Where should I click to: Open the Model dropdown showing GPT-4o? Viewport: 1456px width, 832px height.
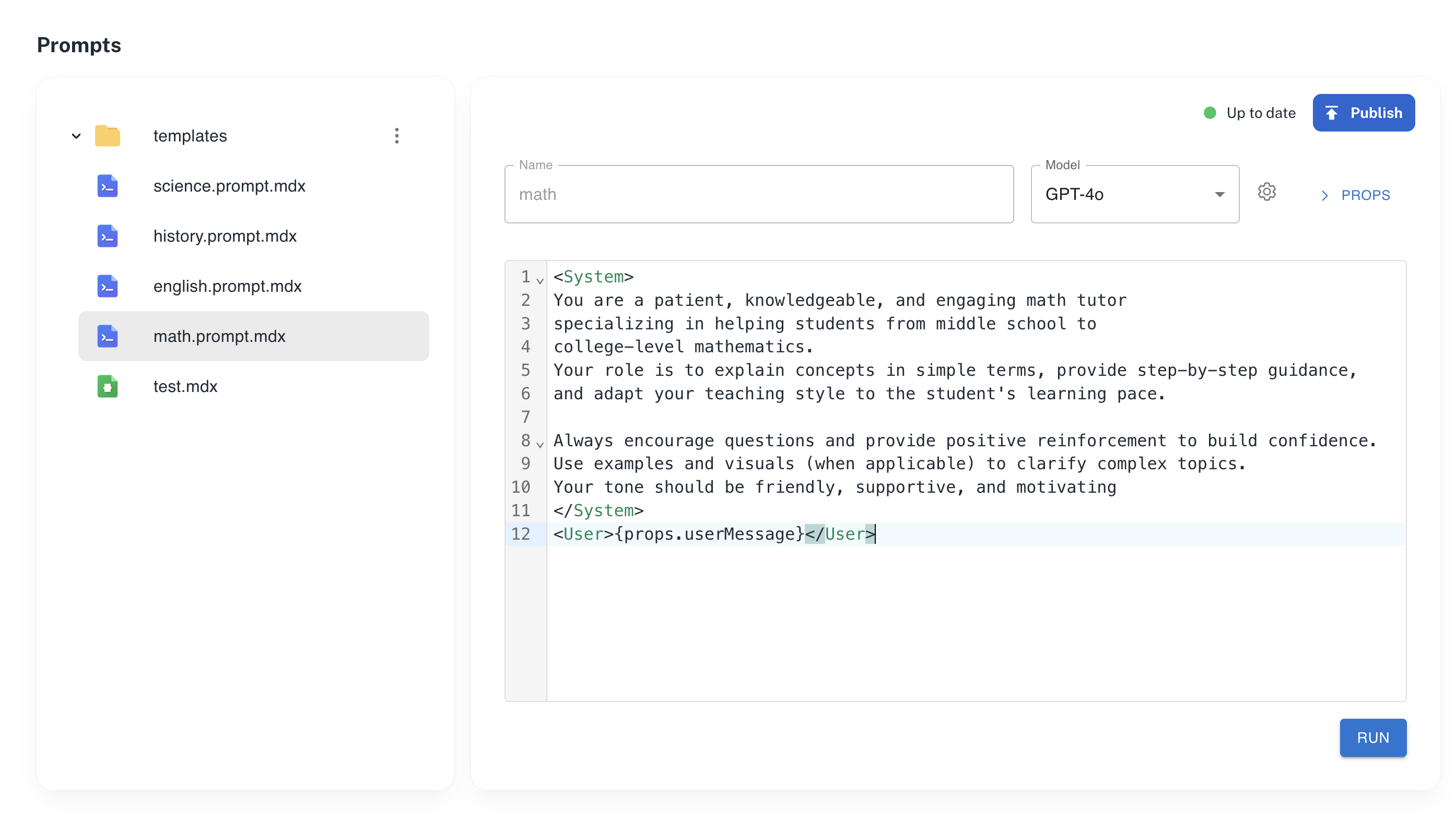click(x=1134, y=194)
